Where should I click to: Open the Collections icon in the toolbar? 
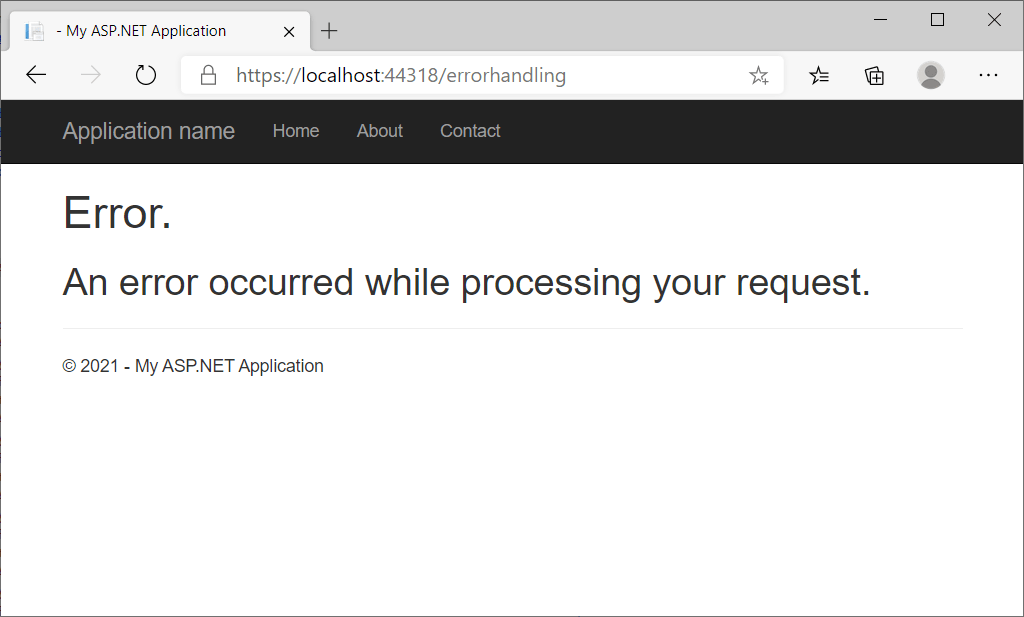pos(874,74)
